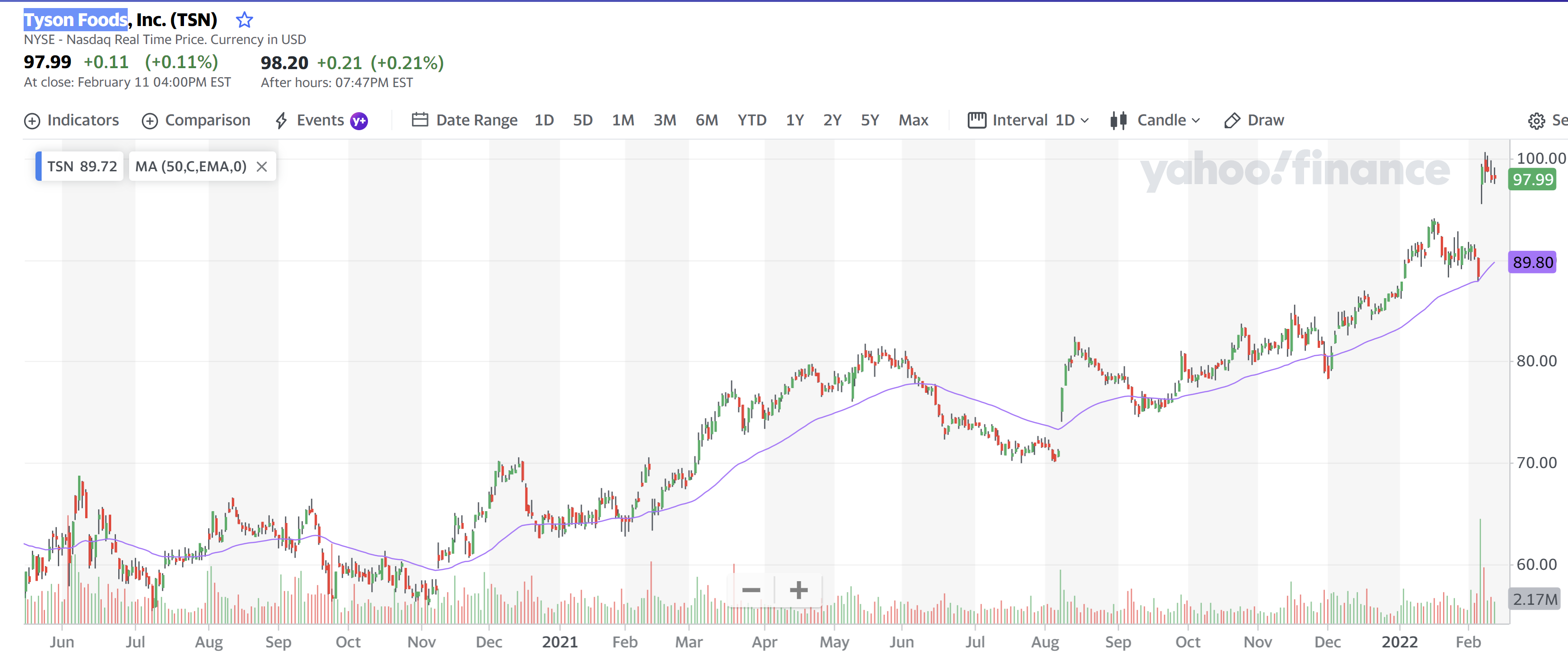Select the 3M date range
Screen dimensions: 1568x664
click(x=665, y=120)
